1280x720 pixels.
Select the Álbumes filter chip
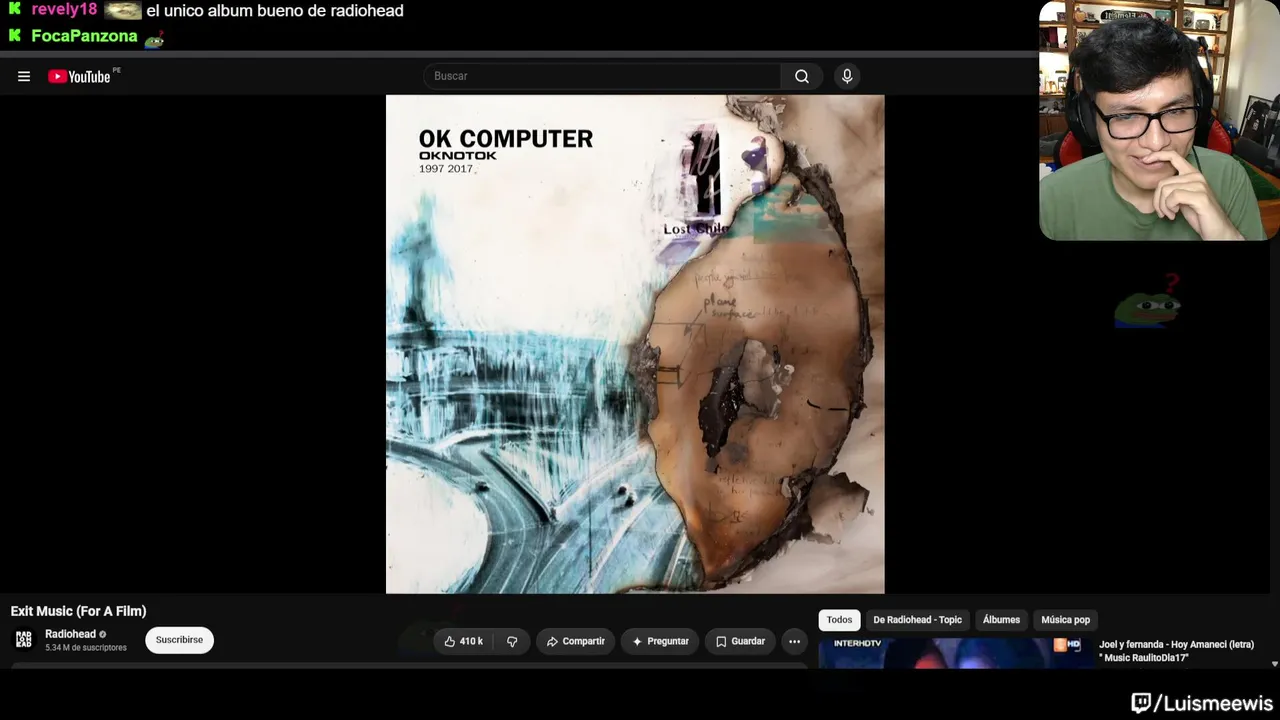pyautogui.click(x=1001, y=620)
